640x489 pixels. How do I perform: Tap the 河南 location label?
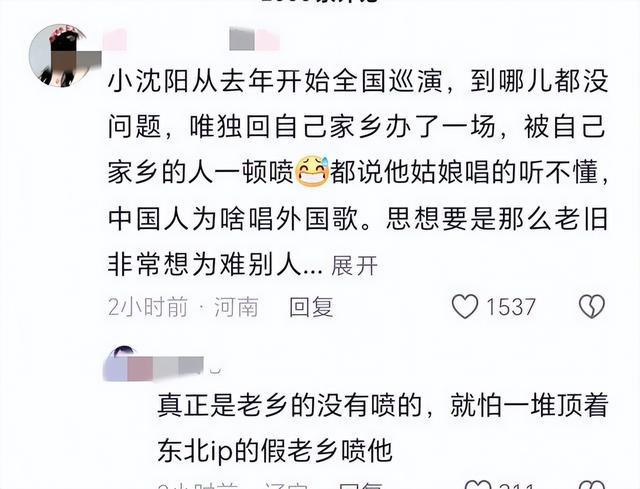point(236,307)
